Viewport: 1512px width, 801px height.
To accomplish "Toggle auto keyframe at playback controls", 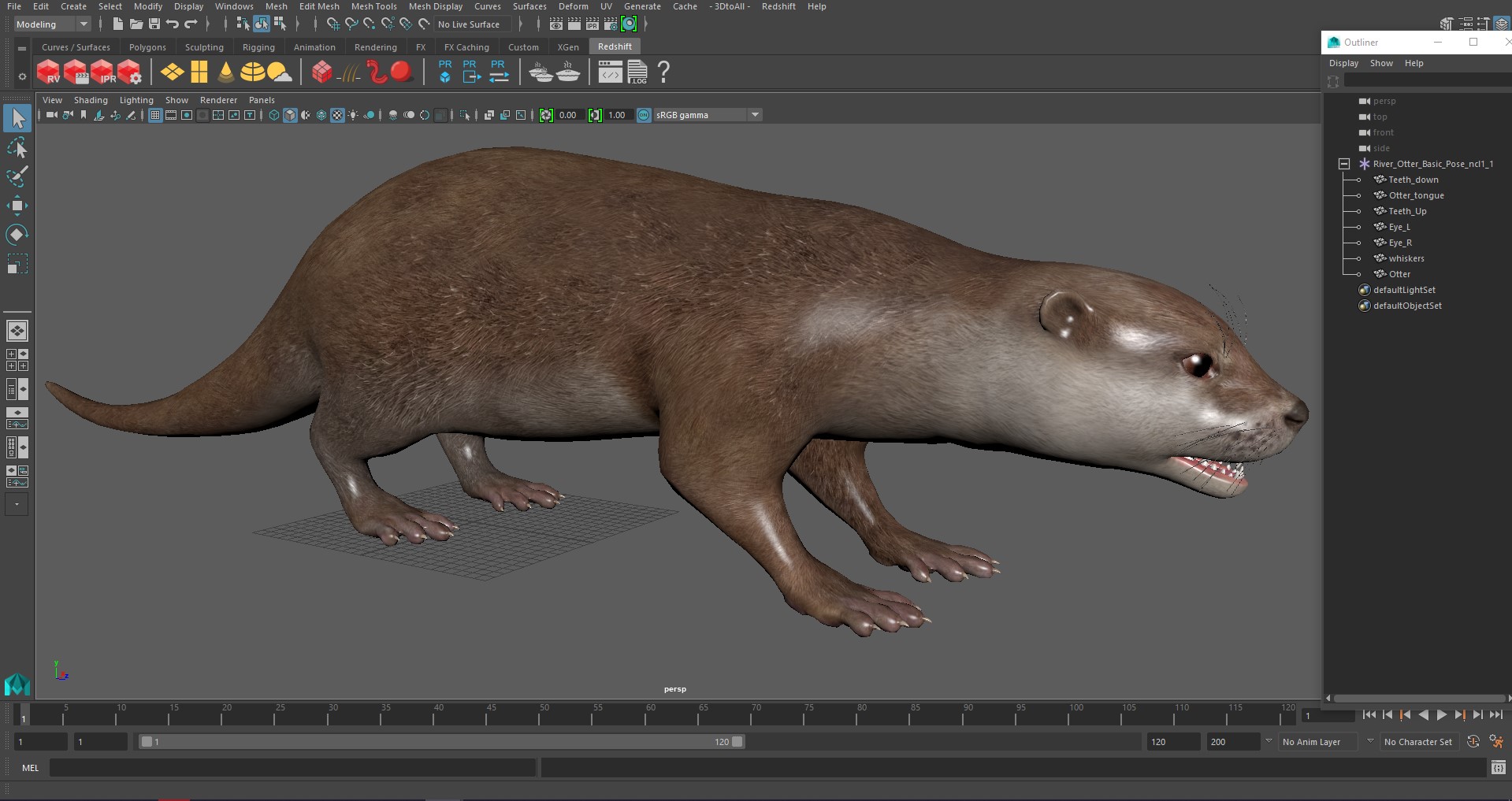I will coord(1473,741).
